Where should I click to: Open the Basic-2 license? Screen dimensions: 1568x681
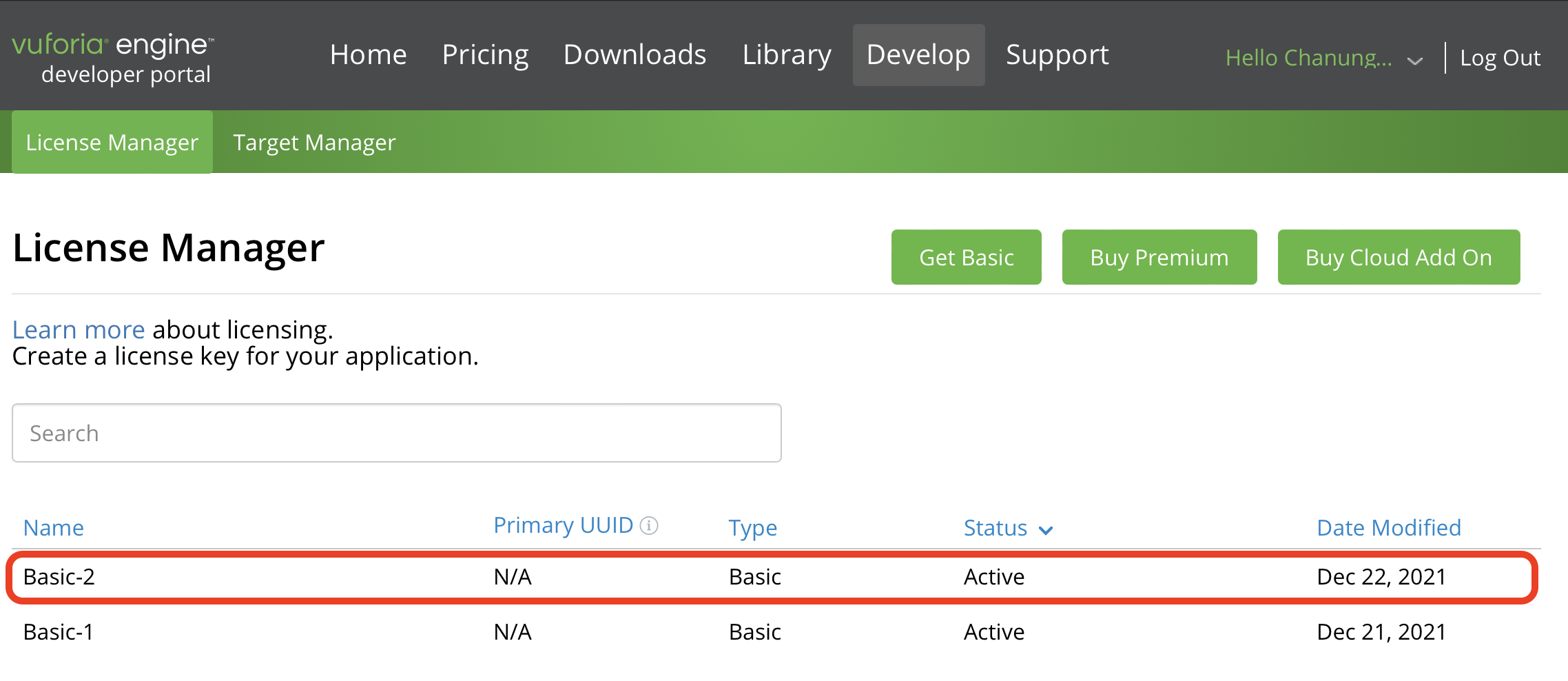[x=59, y=577]
